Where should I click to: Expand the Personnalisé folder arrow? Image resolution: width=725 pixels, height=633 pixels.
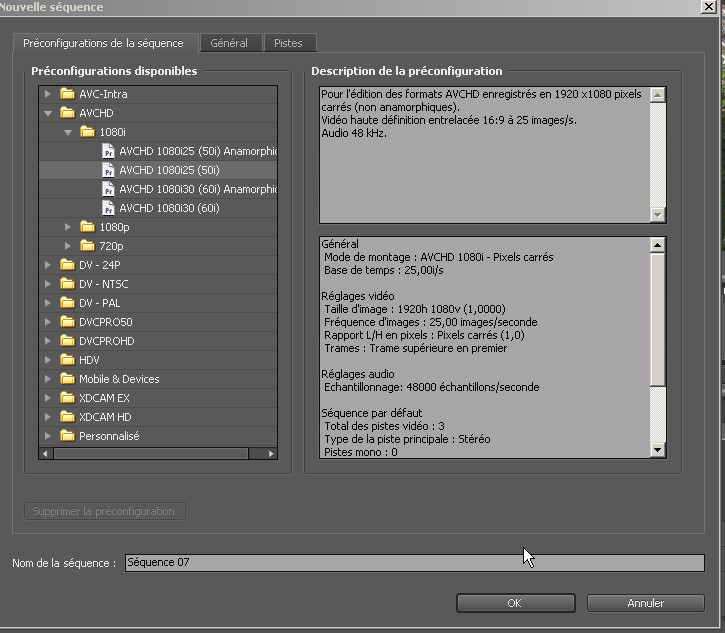48,436
